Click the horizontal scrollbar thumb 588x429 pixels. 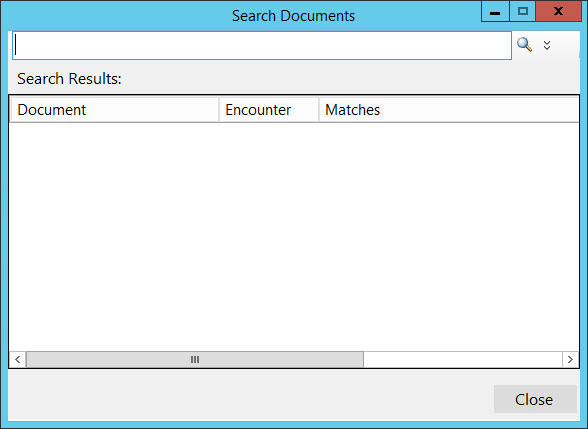click(x=195, y=360)
